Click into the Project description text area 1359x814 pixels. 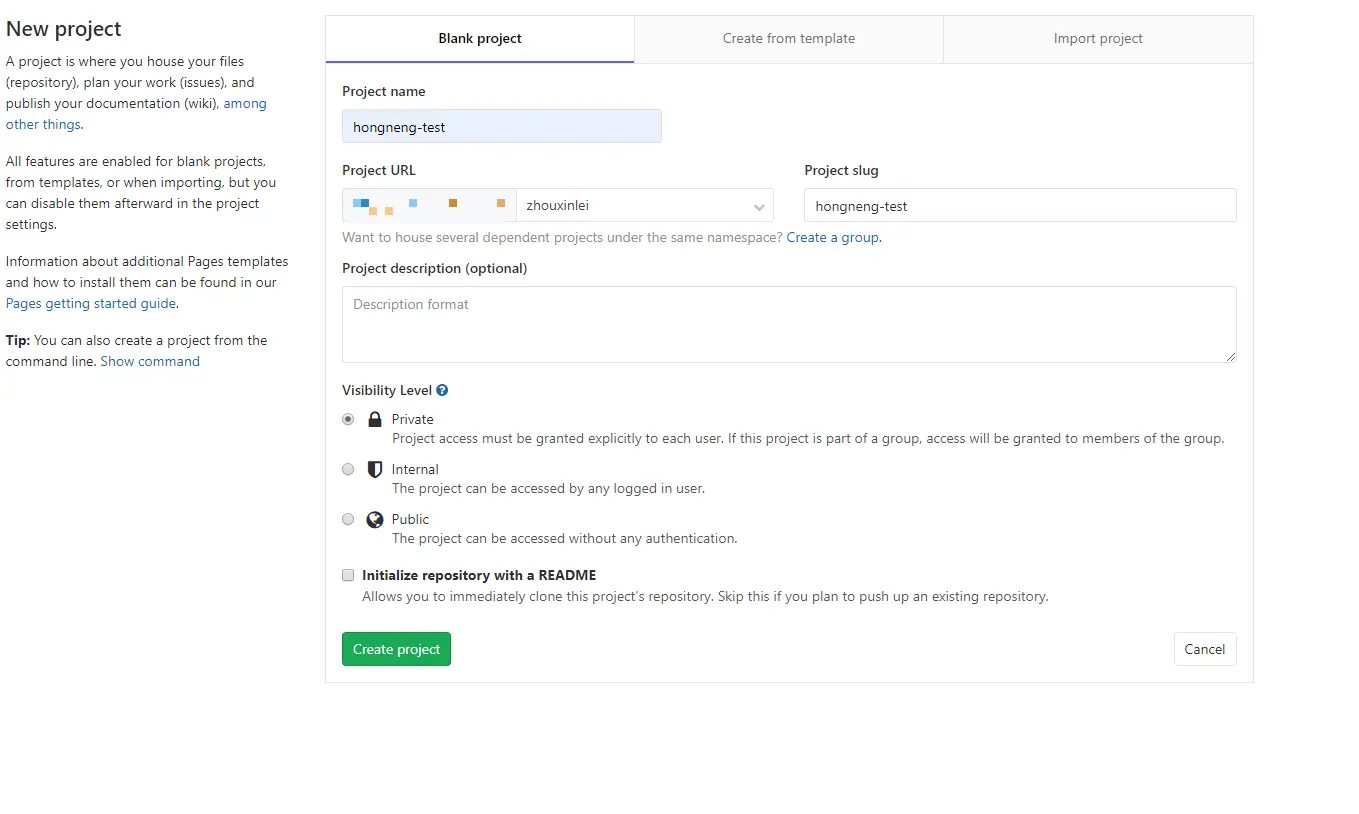click(788, 324)
